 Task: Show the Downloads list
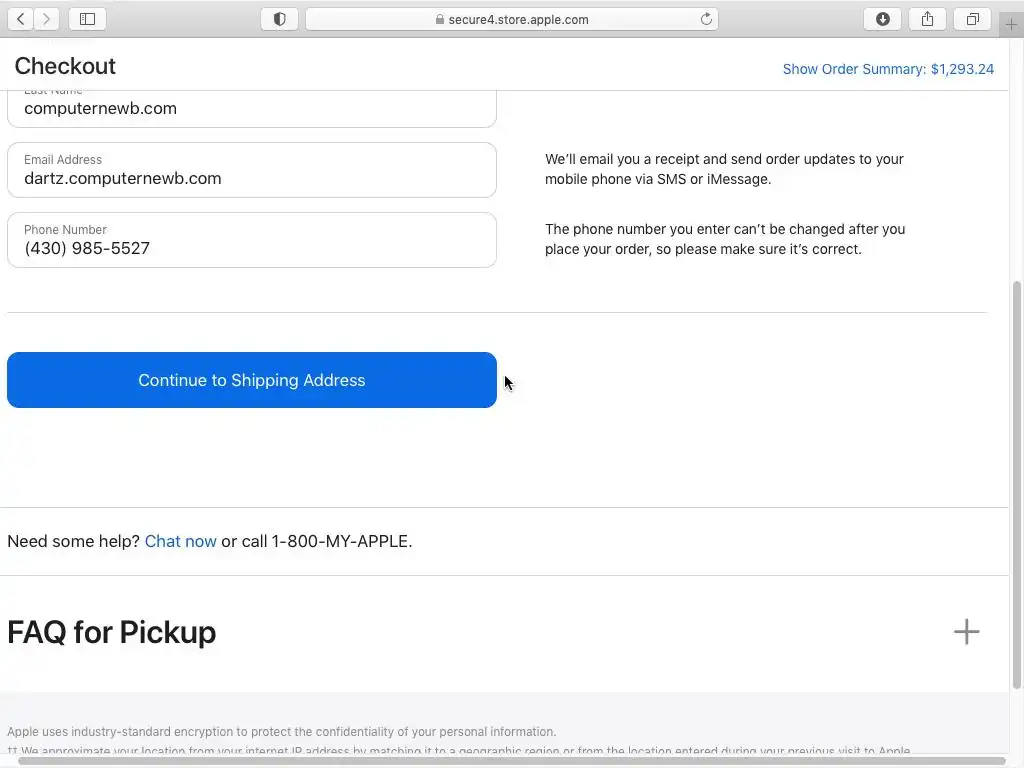pyautogui.click(x=882, y=19)
